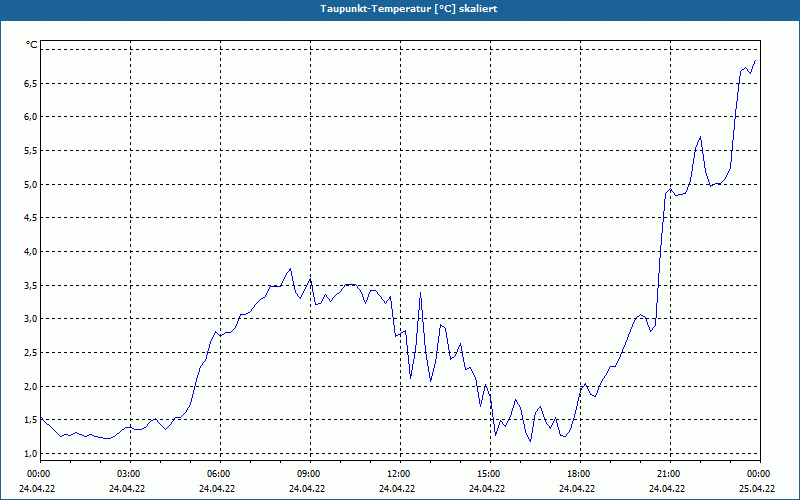Click the 00:00 label at the axis start
The height and width of the screenshot is (500, 800).
point(39,474)
